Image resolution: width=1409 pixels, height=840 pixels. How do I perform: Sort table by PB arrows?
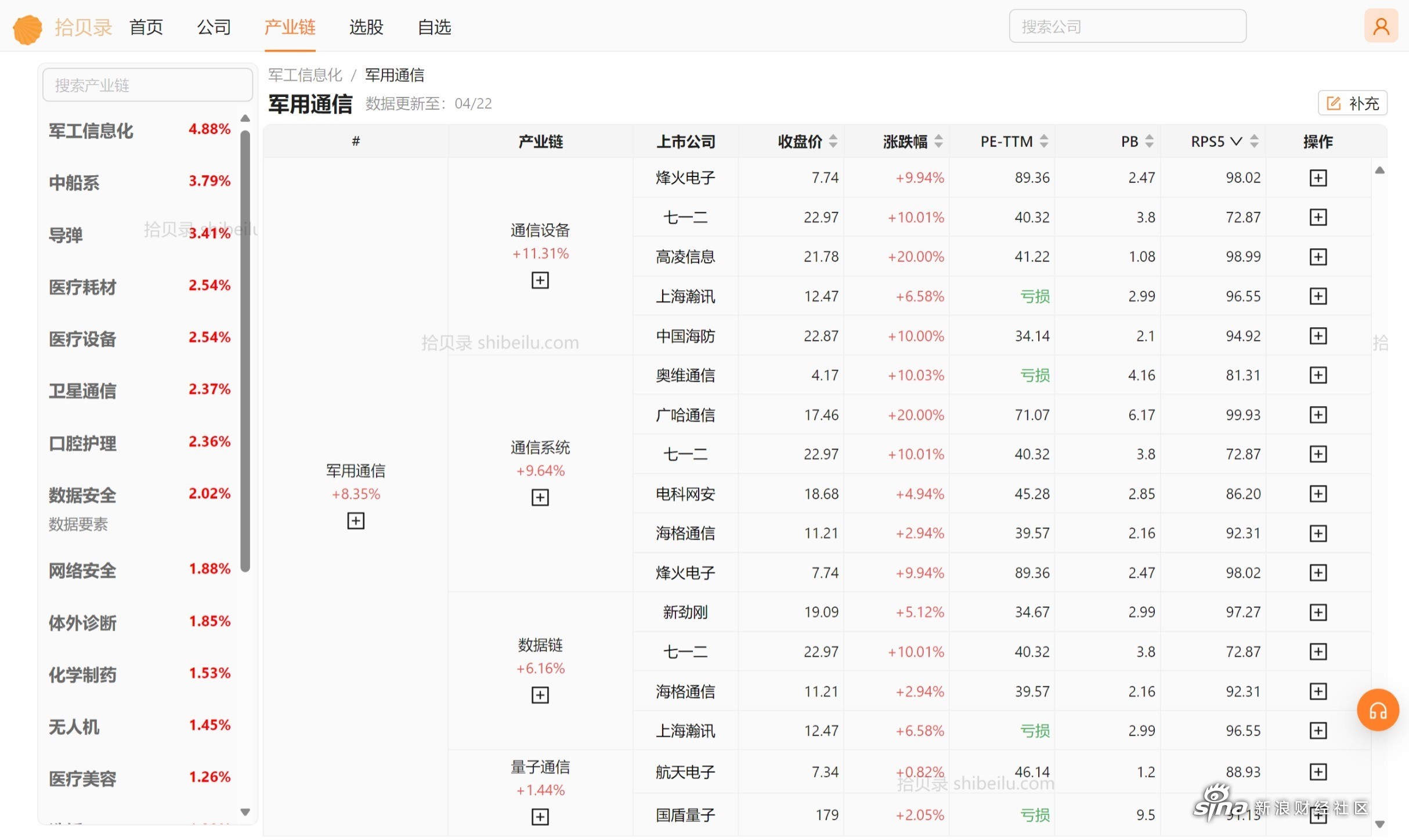[1149, 141]
